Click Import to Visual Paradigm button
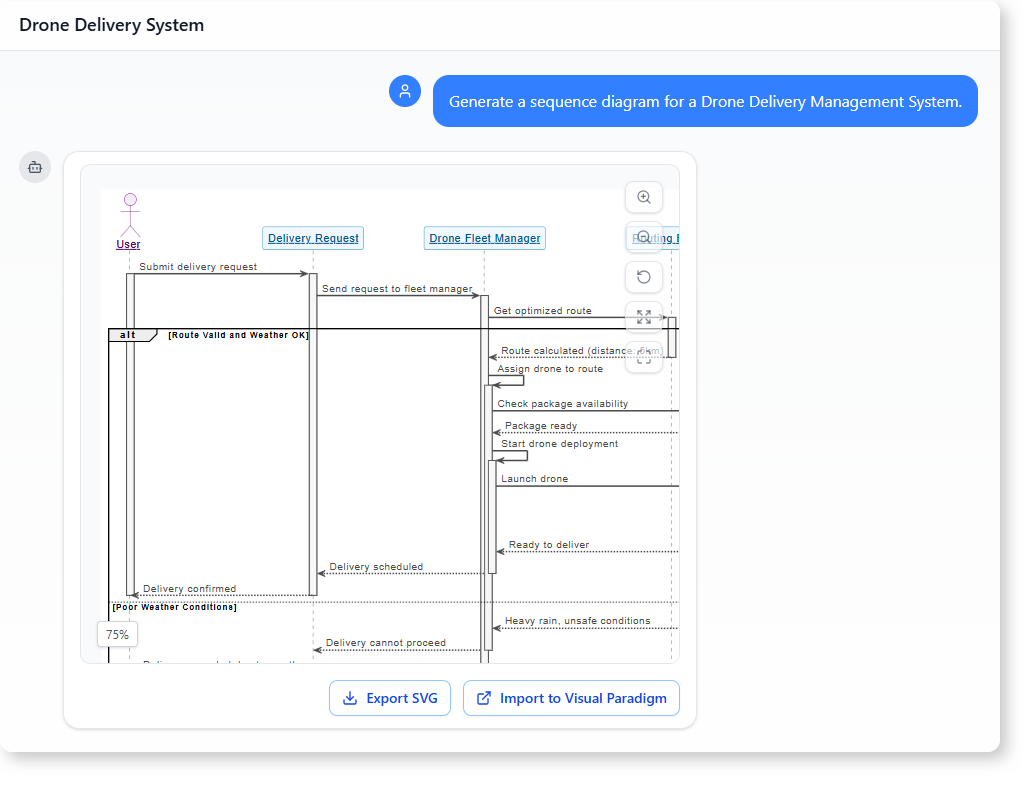 pyautogui.click(x=571, y=698)
